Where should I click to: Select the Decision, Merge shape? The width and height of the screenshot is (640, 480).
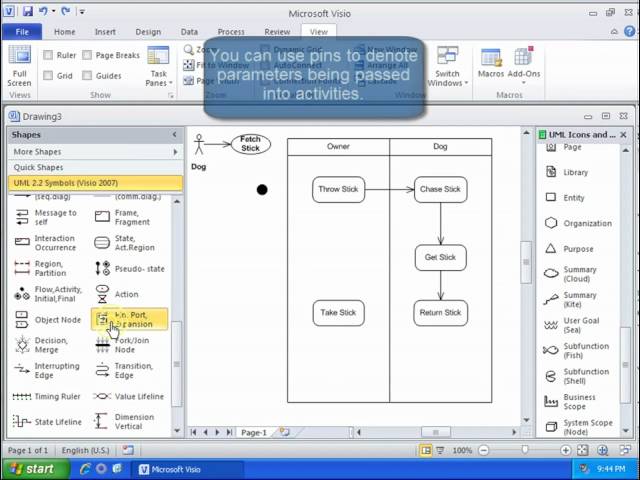coord(41,345)
